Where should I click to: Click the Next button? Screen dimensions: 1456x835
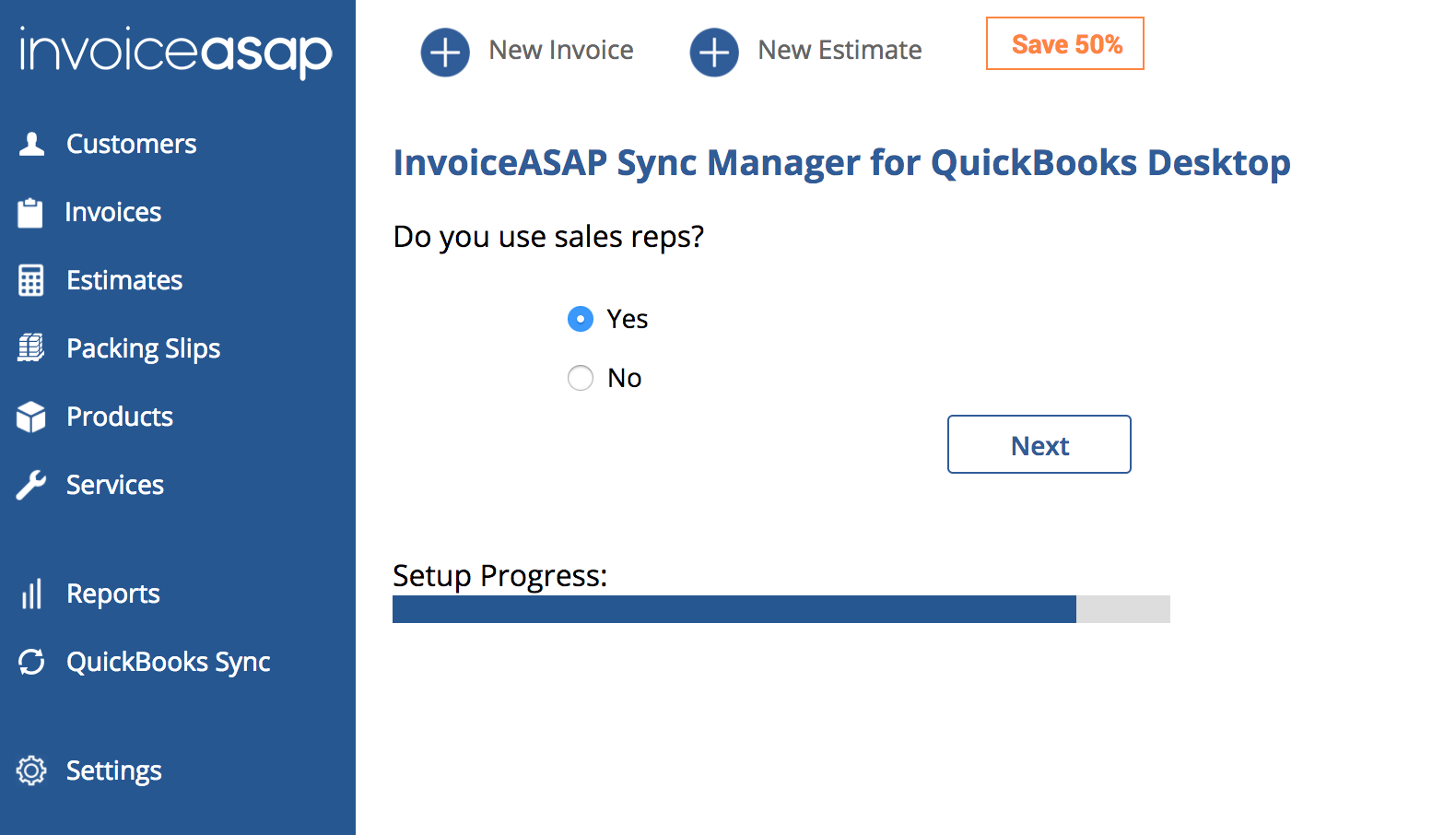[1039, 444]
